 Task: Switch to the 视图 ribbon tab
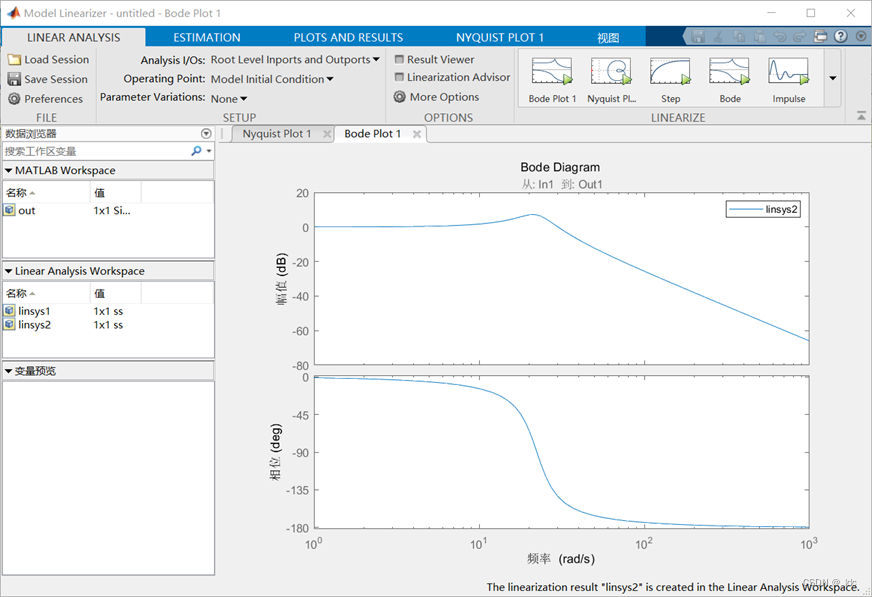(x=608, y=38)
